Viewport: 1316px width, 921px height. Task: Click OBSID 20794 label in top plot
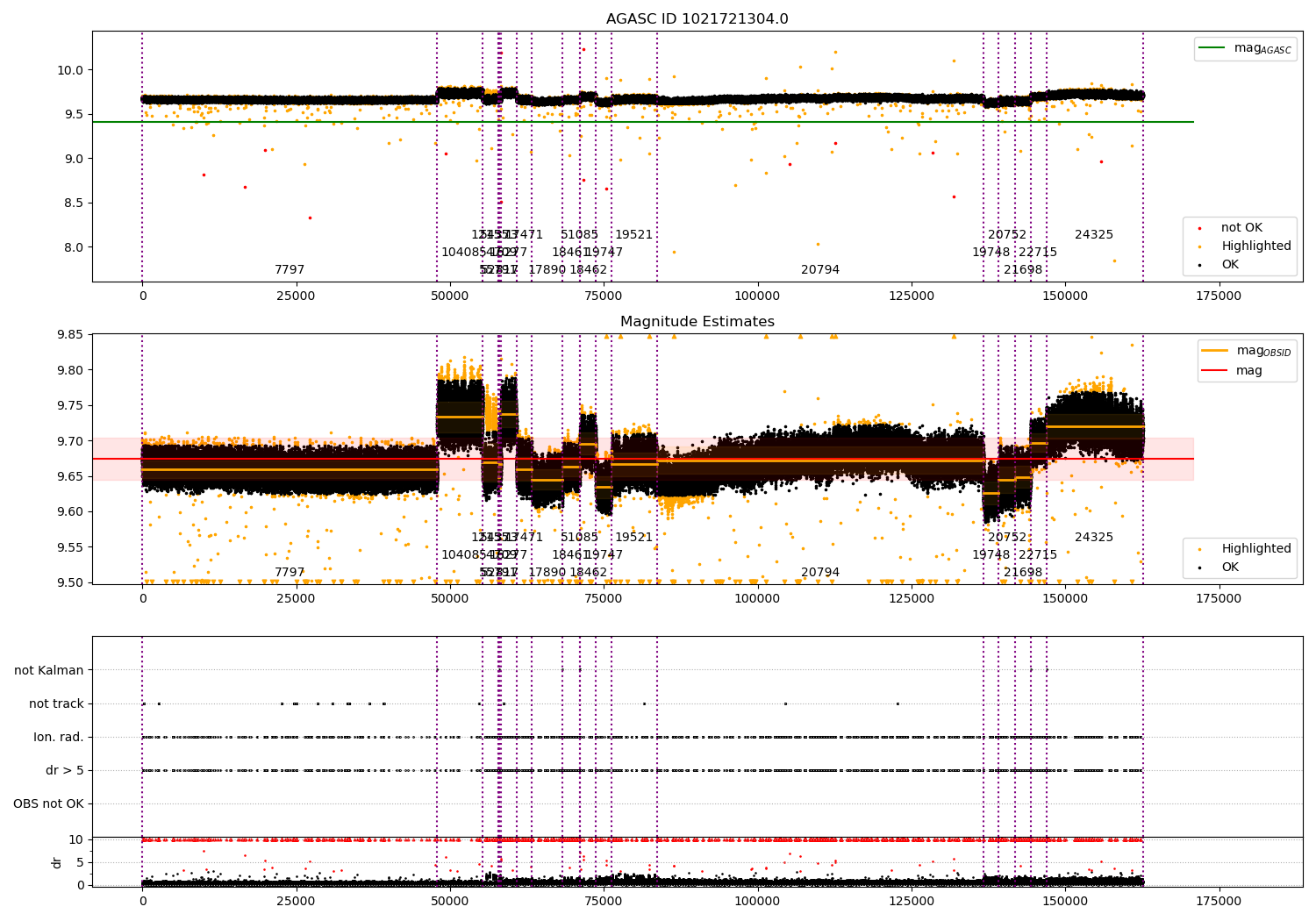[820, 270]
